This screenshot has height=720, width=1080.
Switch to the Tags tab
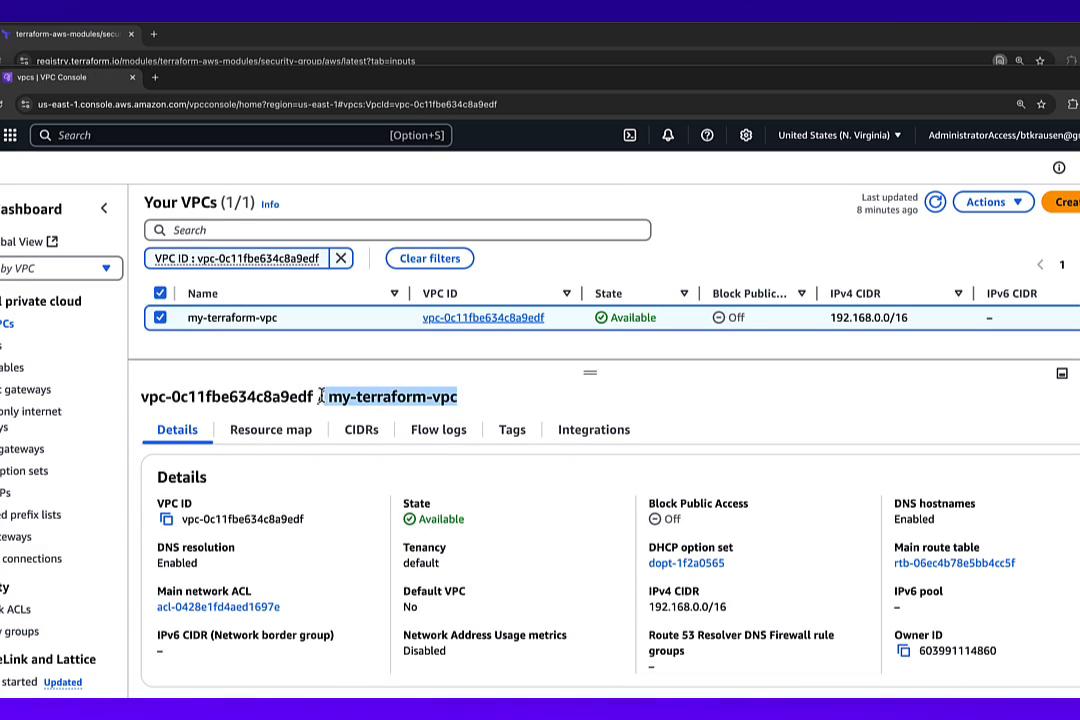[512, 429]
